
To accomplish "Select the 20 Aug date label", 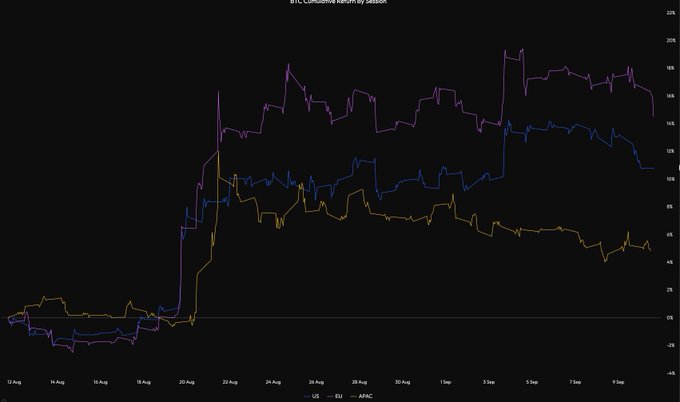I will click(x=187, y=382).
